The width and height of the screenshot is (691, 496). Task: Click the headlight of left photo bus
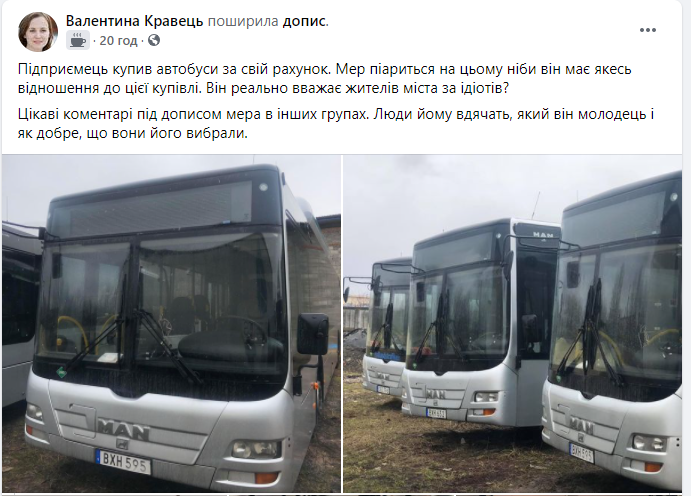pos(256,449)
